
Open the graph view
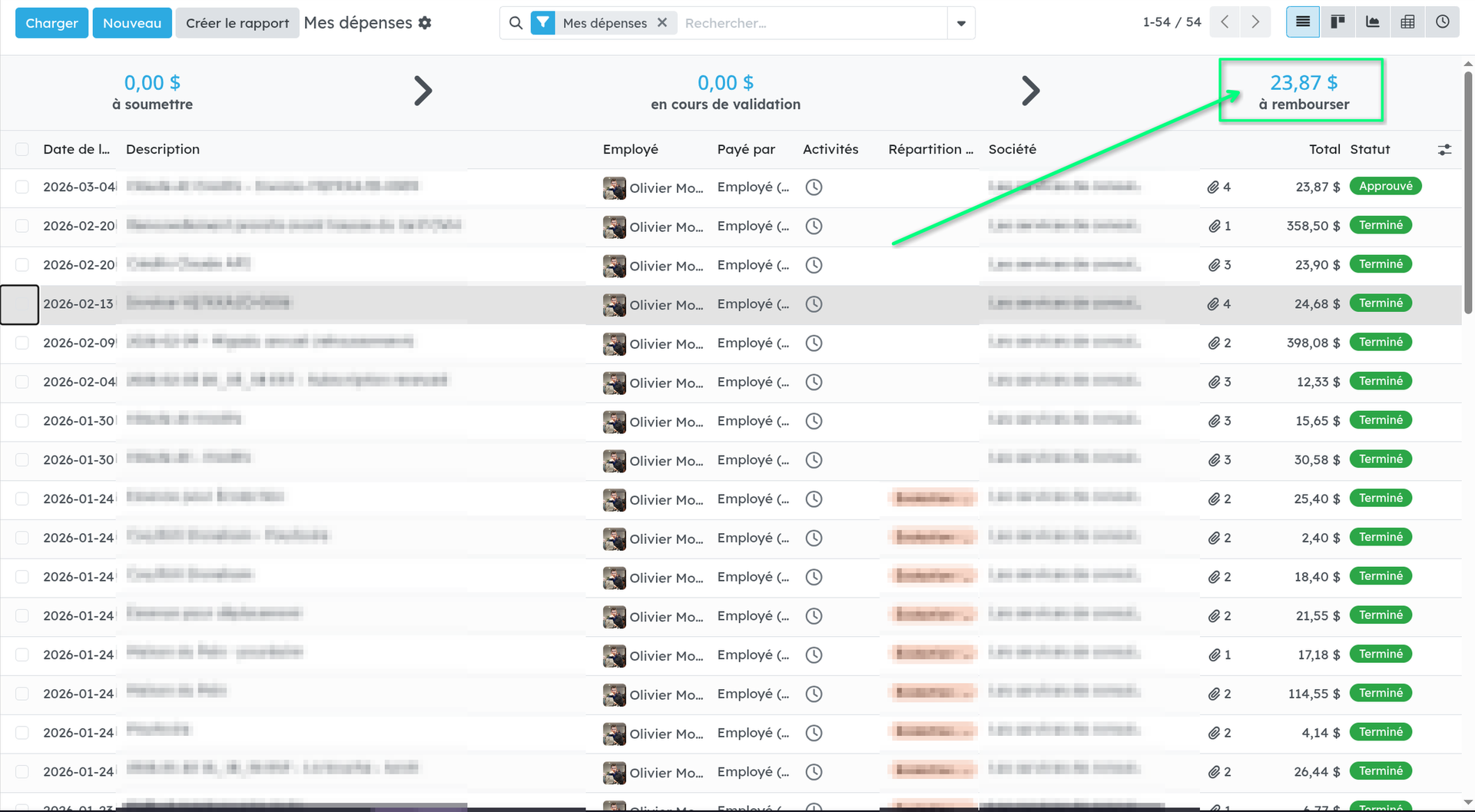point(1372,22)
